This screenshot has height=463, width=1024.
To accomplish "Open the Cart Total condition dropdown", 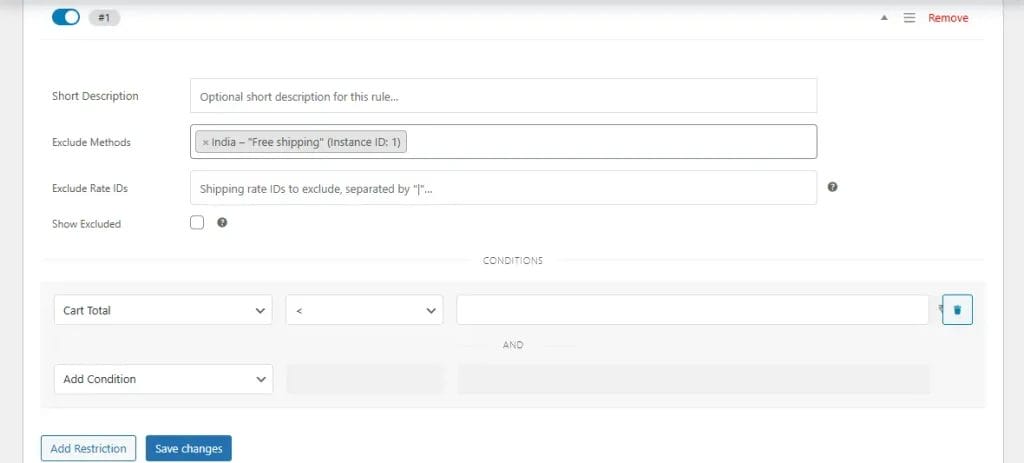I will (162, 311).
